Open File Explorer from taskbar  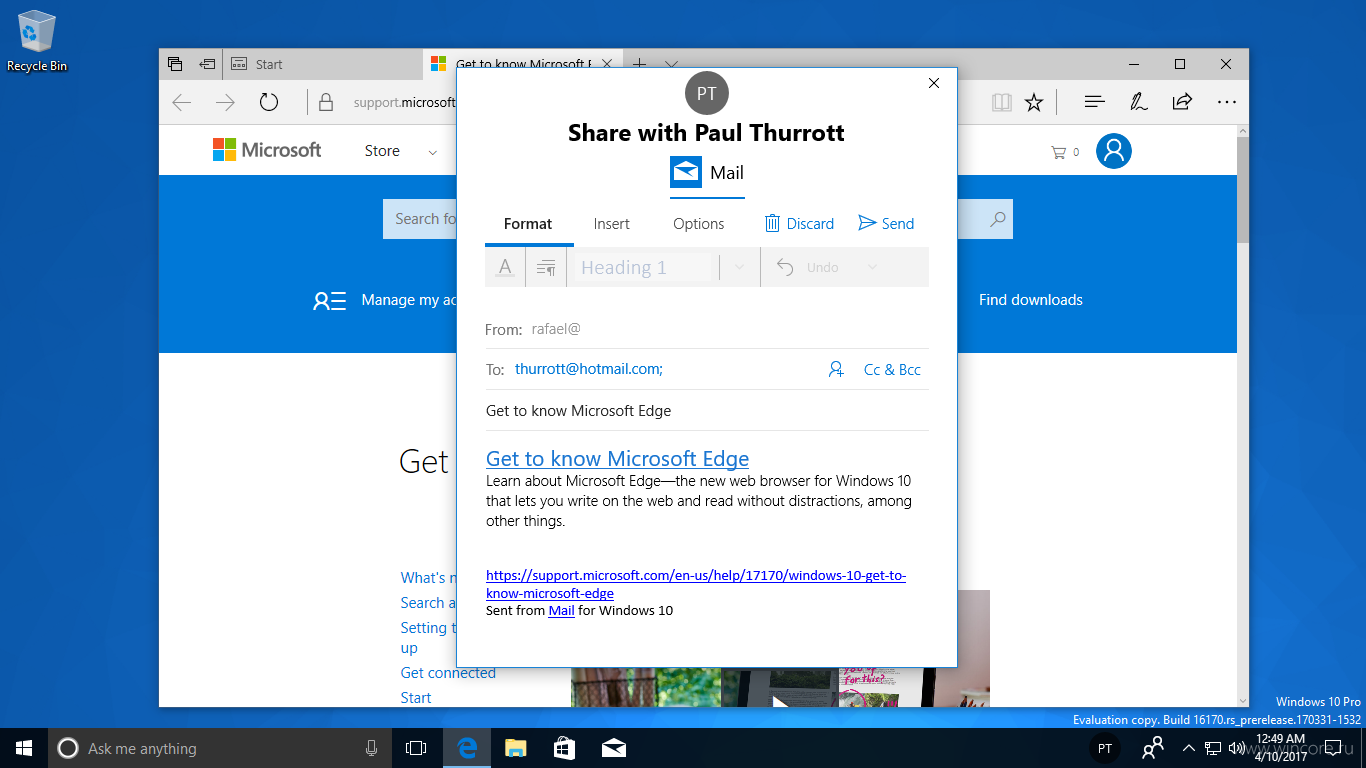(515, 748)
